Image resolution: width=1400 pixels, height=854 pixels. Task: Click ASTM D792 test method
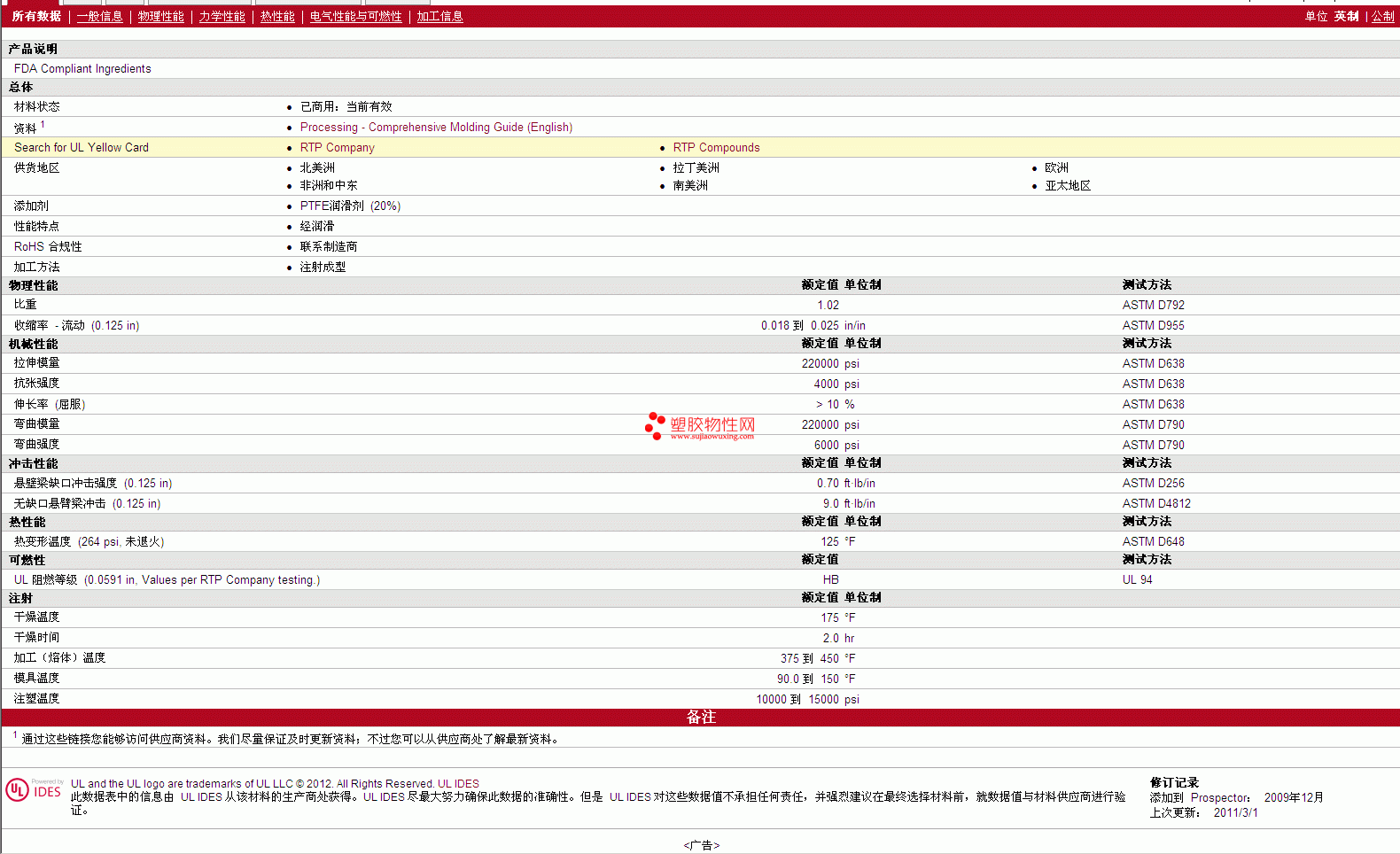click(1153, 306)
